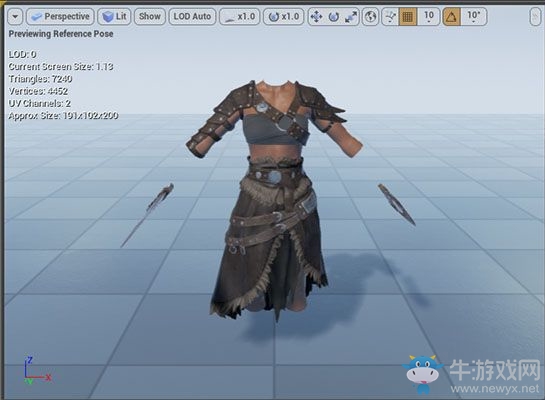The width and height of the screenshot is (545, 400).
Task: Click the UV Channels: 2 stat
Action: (40, 104)
